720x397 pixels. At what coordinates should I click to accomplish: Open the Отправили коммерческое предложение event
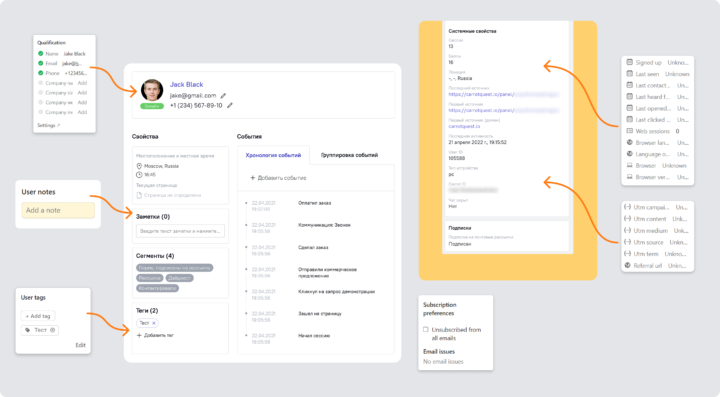point(327,273)
